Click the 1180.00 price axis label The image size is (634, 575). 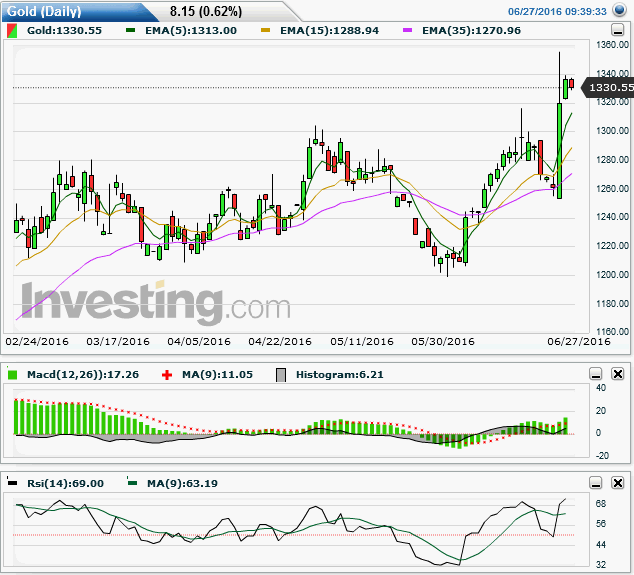click(613, 304)
